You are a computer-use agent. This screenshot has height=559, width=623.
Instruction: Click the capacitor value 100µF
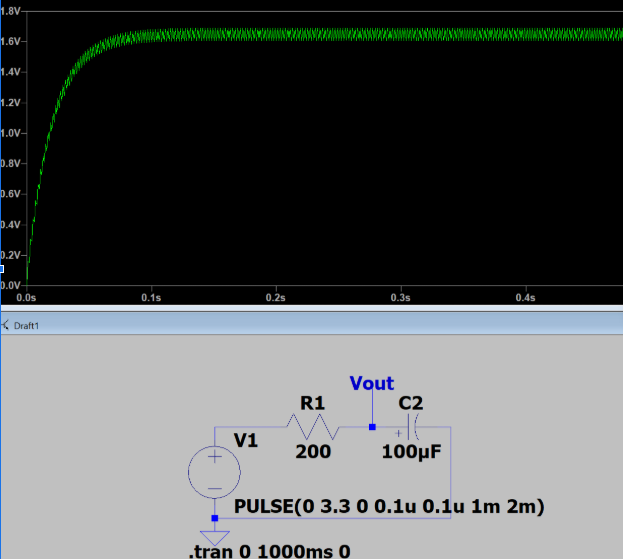pos(411,452)
